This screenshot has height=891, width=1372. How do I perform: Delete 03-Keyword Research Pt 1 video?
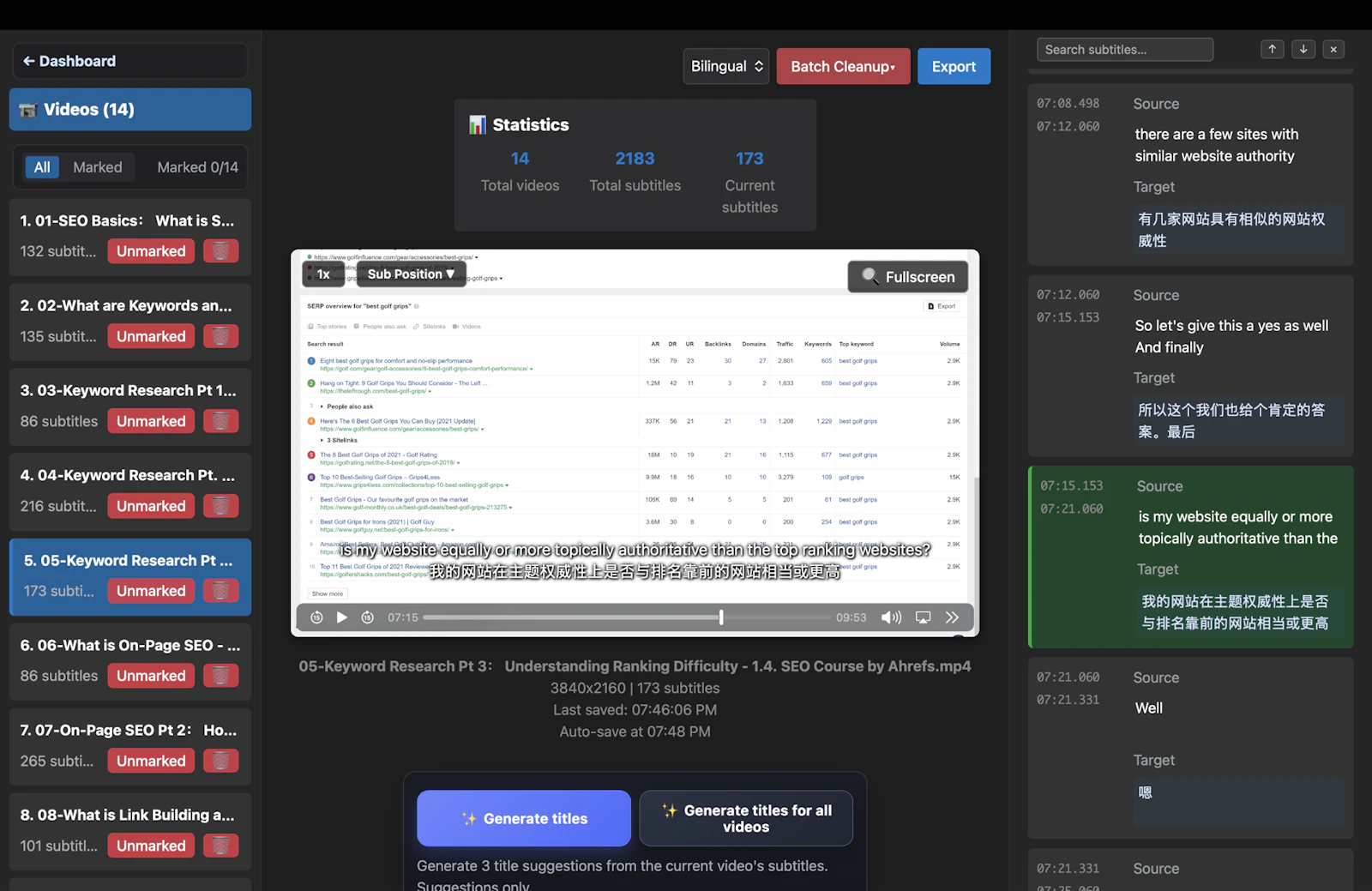click(220, 421)
